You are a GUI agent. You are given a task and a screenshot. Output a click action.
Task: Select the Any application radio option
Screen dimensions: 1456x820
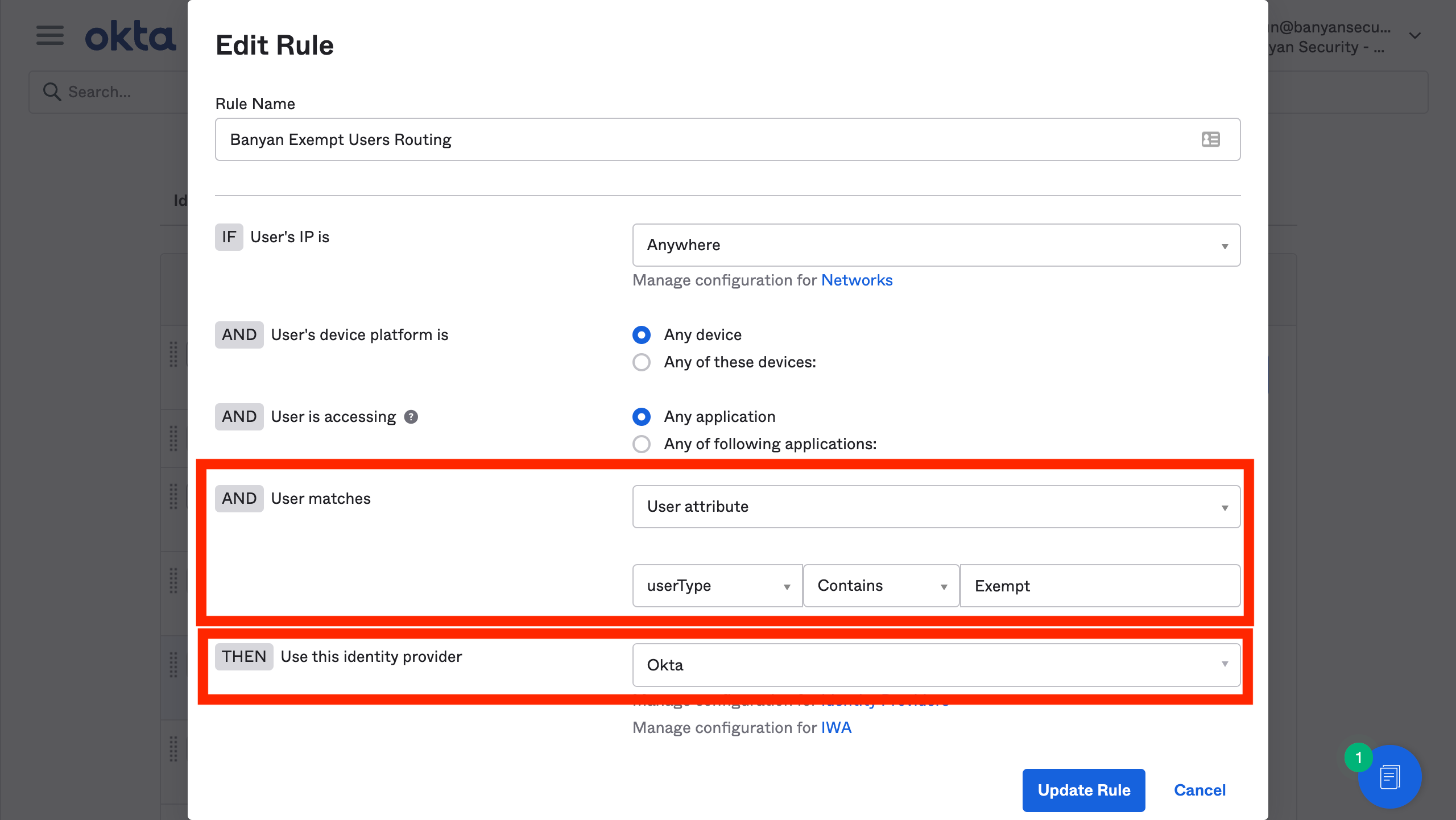[642, 417]
